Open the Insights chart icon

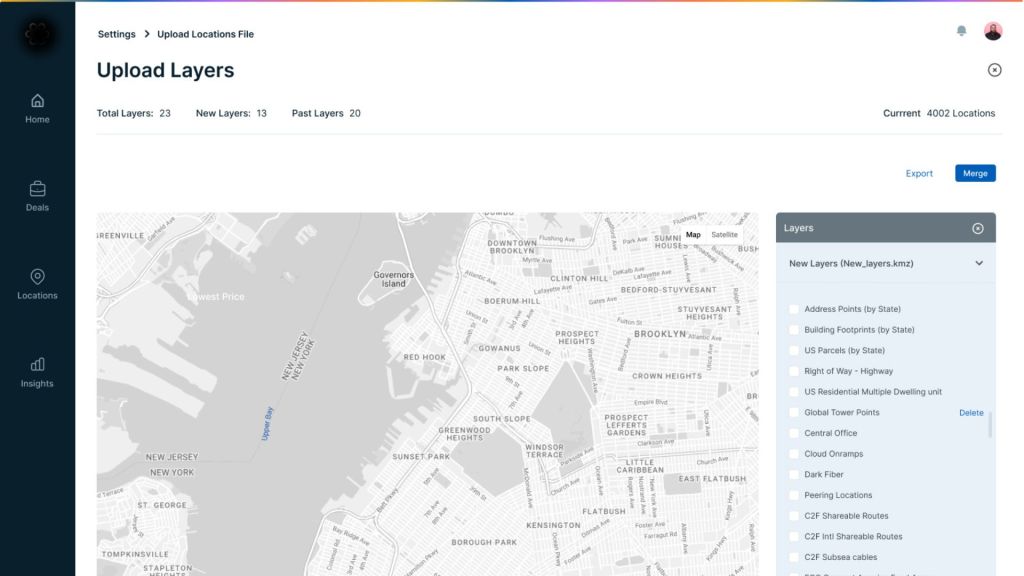point(37,365)
